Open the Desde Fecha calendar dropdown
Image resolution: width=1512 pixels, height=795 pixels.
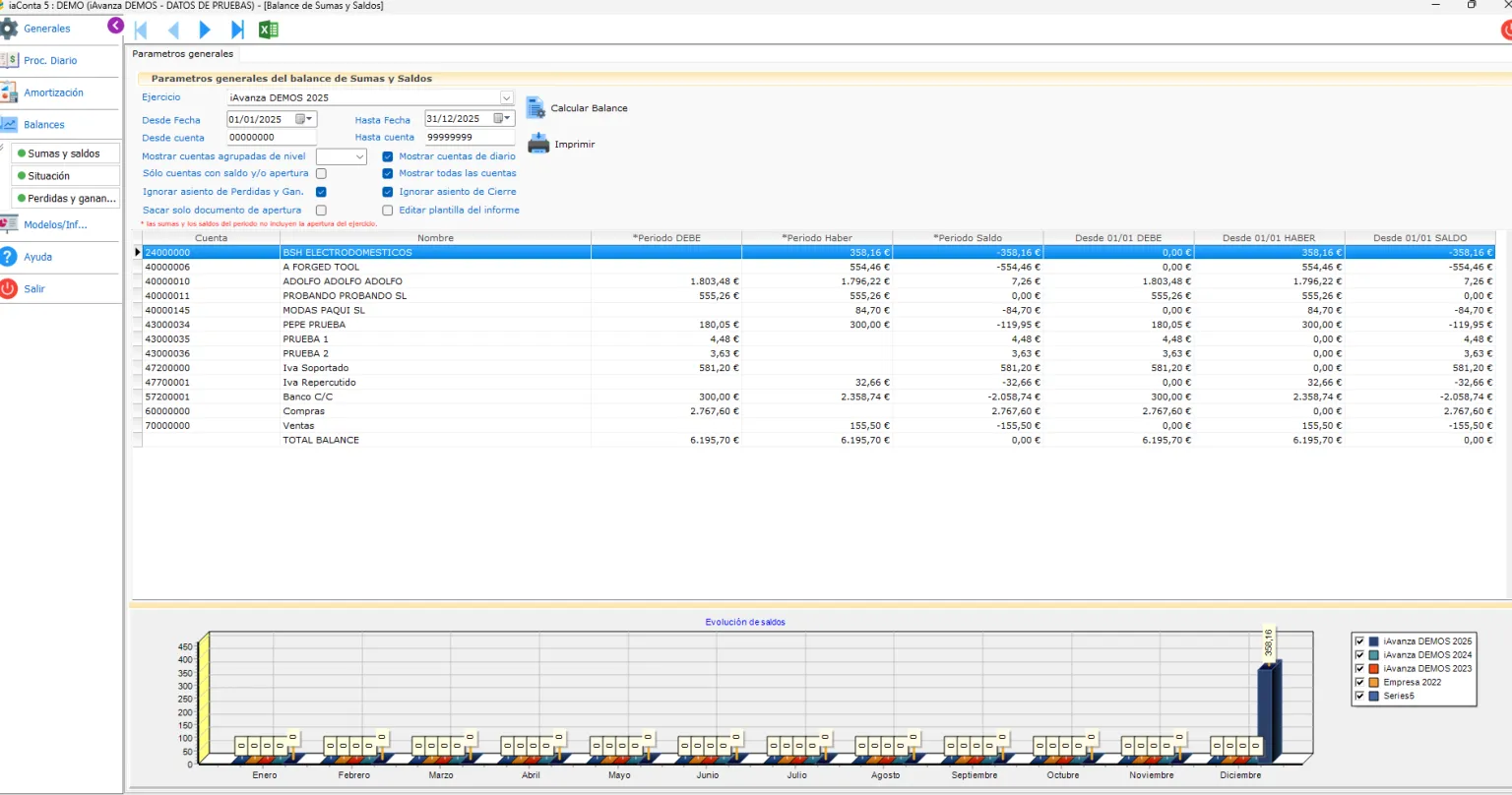click(309, 119)
